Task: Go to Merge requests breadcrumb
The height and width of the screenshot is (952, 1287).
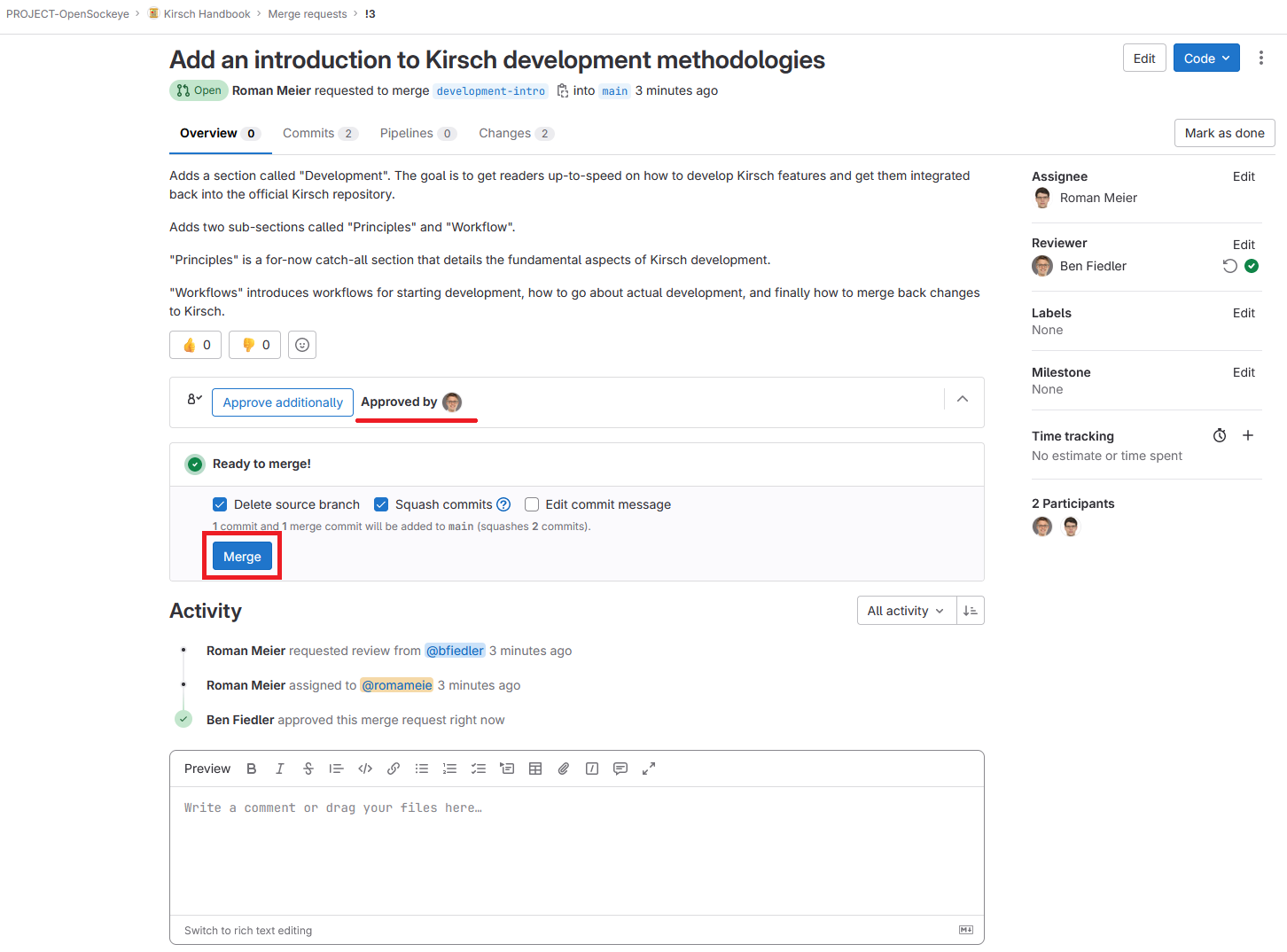Action: point(308,14)
